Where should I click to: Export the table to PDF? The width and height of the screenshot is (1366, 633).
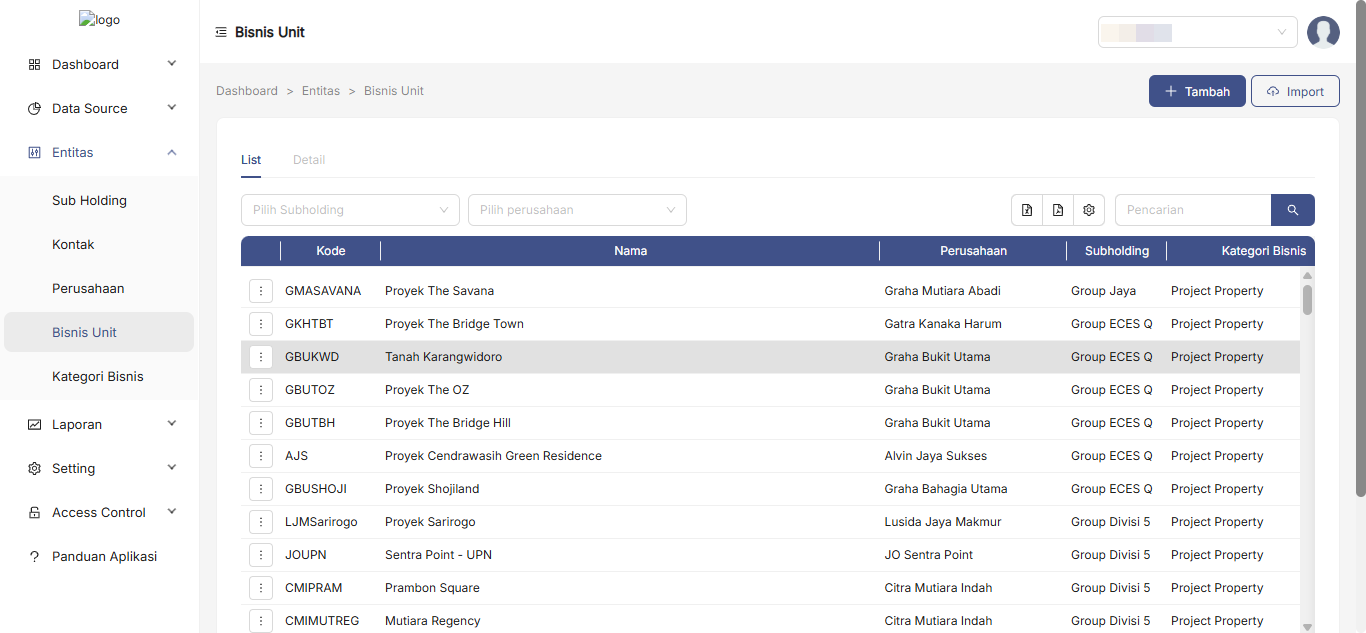click(x=1058, y=210)
